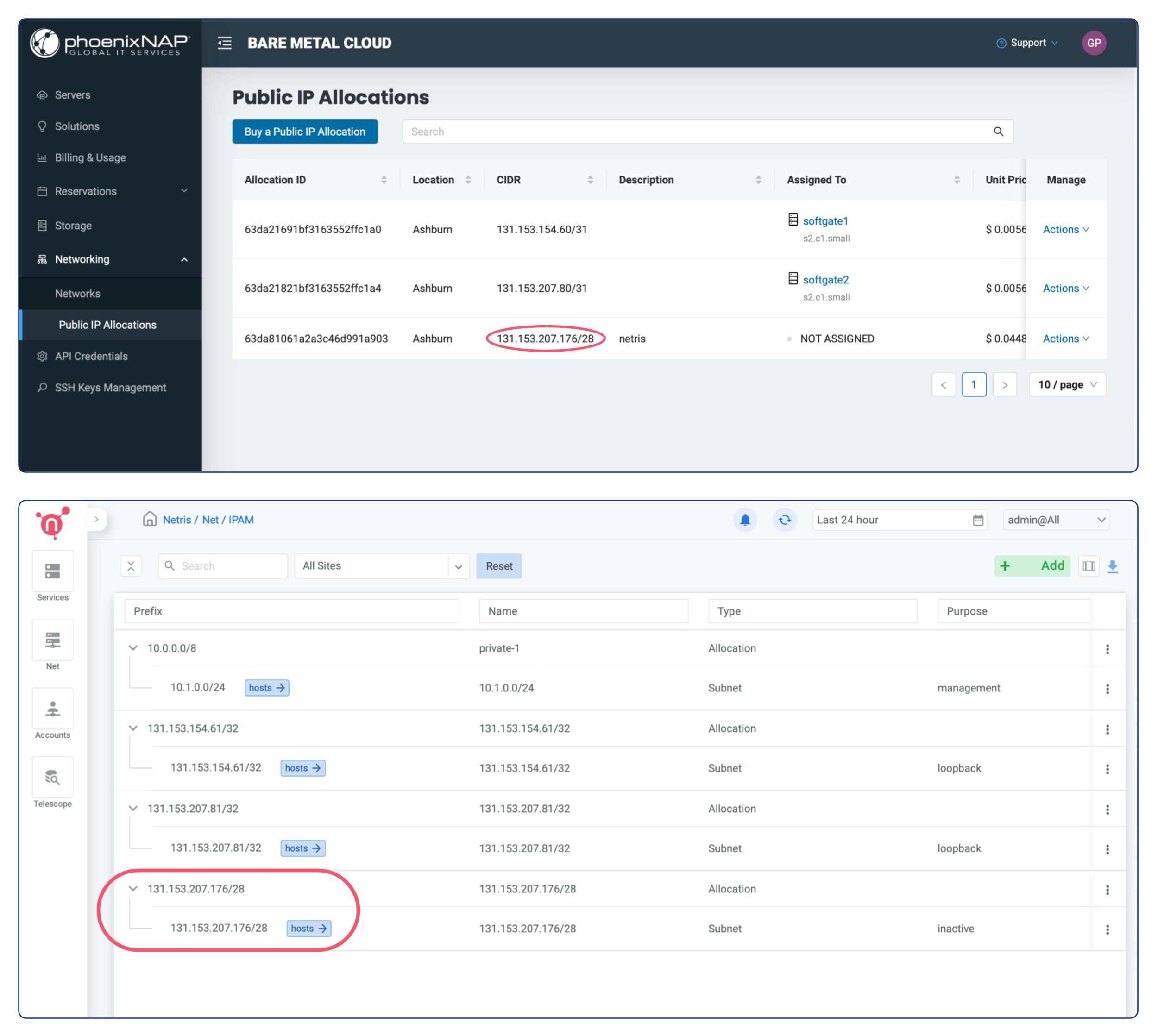Open the Billing & Usage menu item
Image resolution: width=1158 pixels, height=1036 pixels.
coord(90,157)
